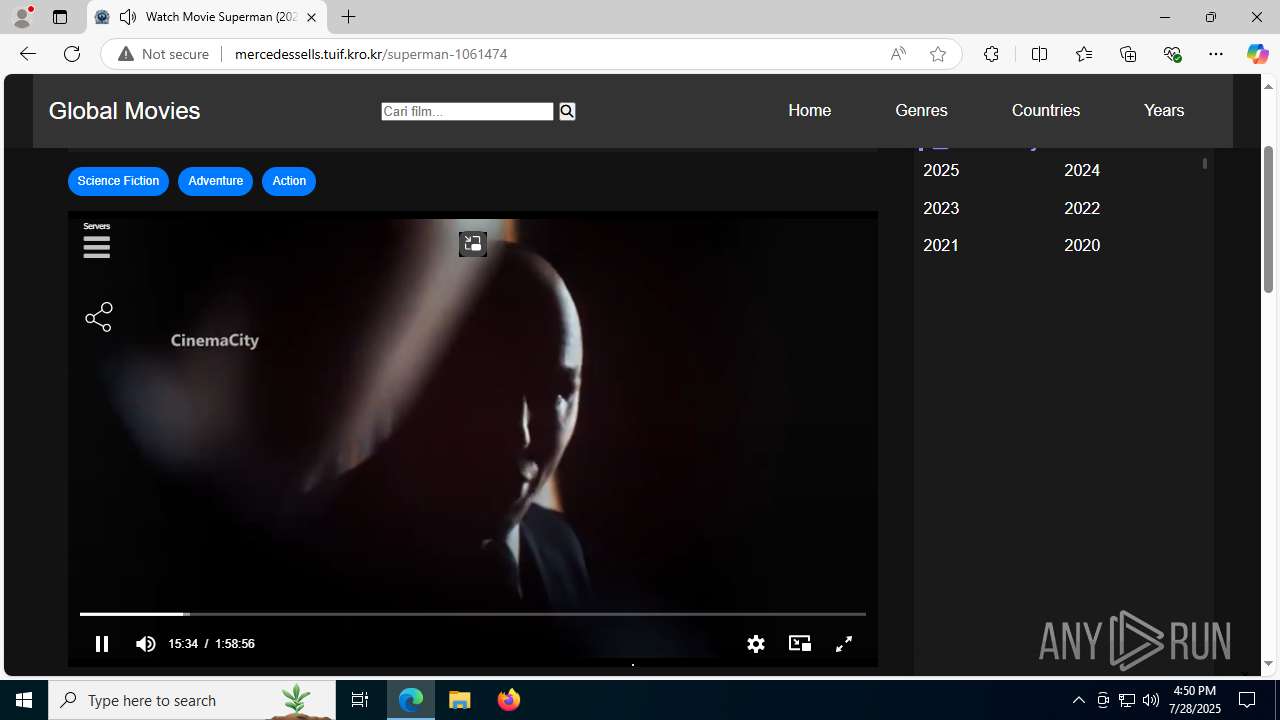Click the address bar URL
The image size is (1280, 720).
(x=371, y=54)
